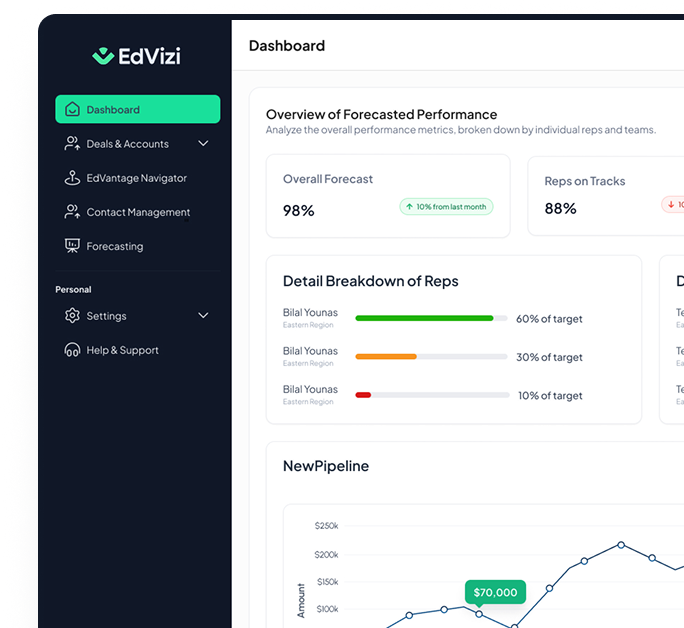Expand the Settings submenu chevron
Image resolution: width=684 pixels, height=628 pixels.
tap(203, 316)
